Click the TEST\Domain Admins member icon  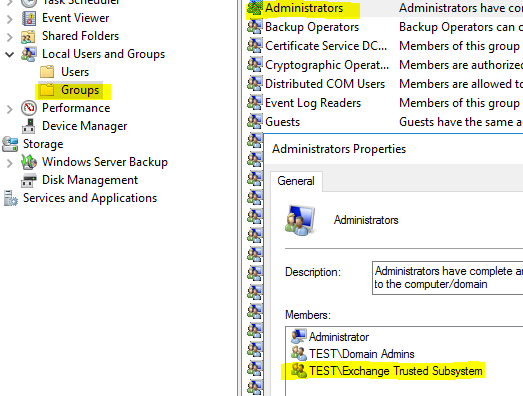tap(299, 354)
